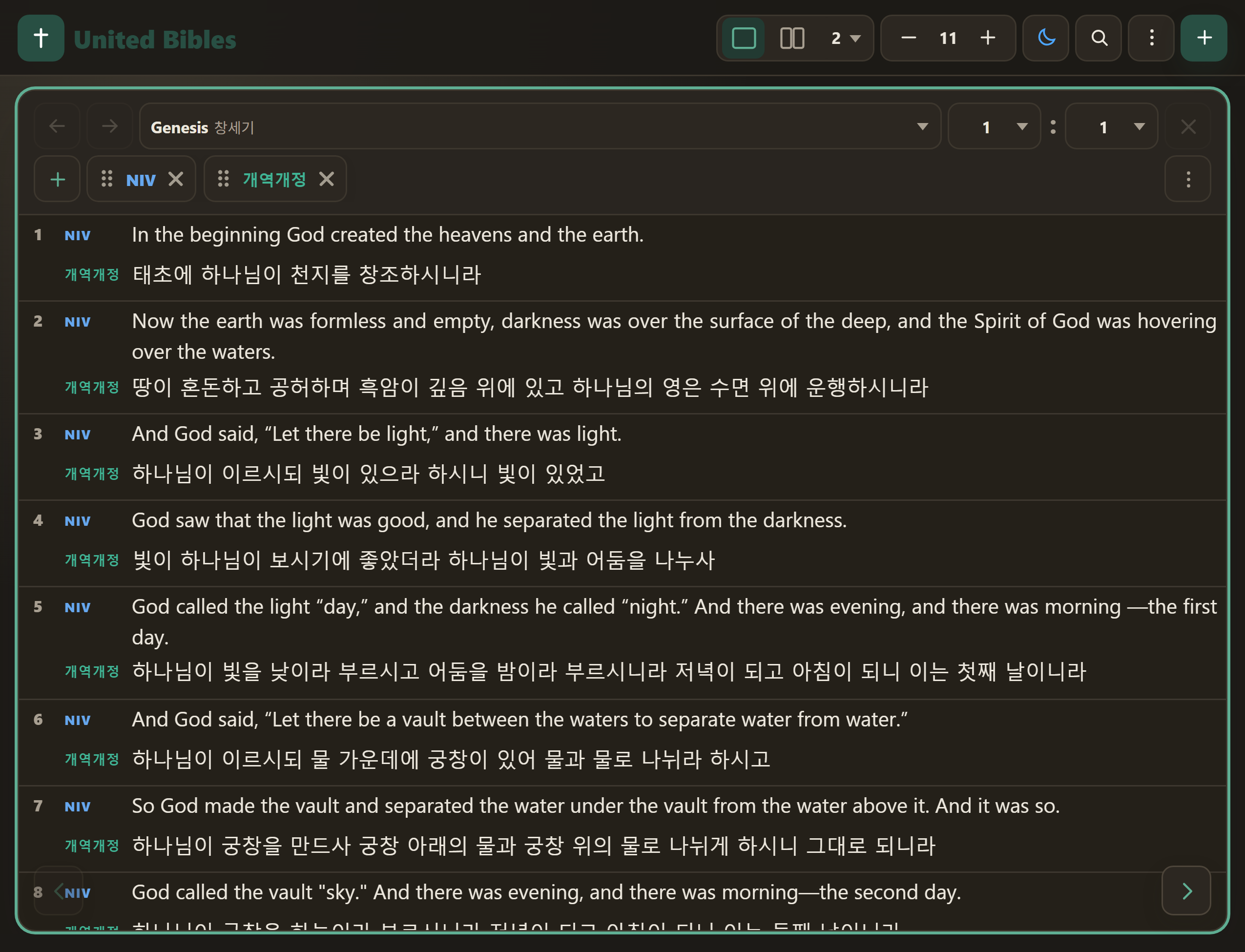
Task: Open the United Bibles home title
Action: click(155, 40)
